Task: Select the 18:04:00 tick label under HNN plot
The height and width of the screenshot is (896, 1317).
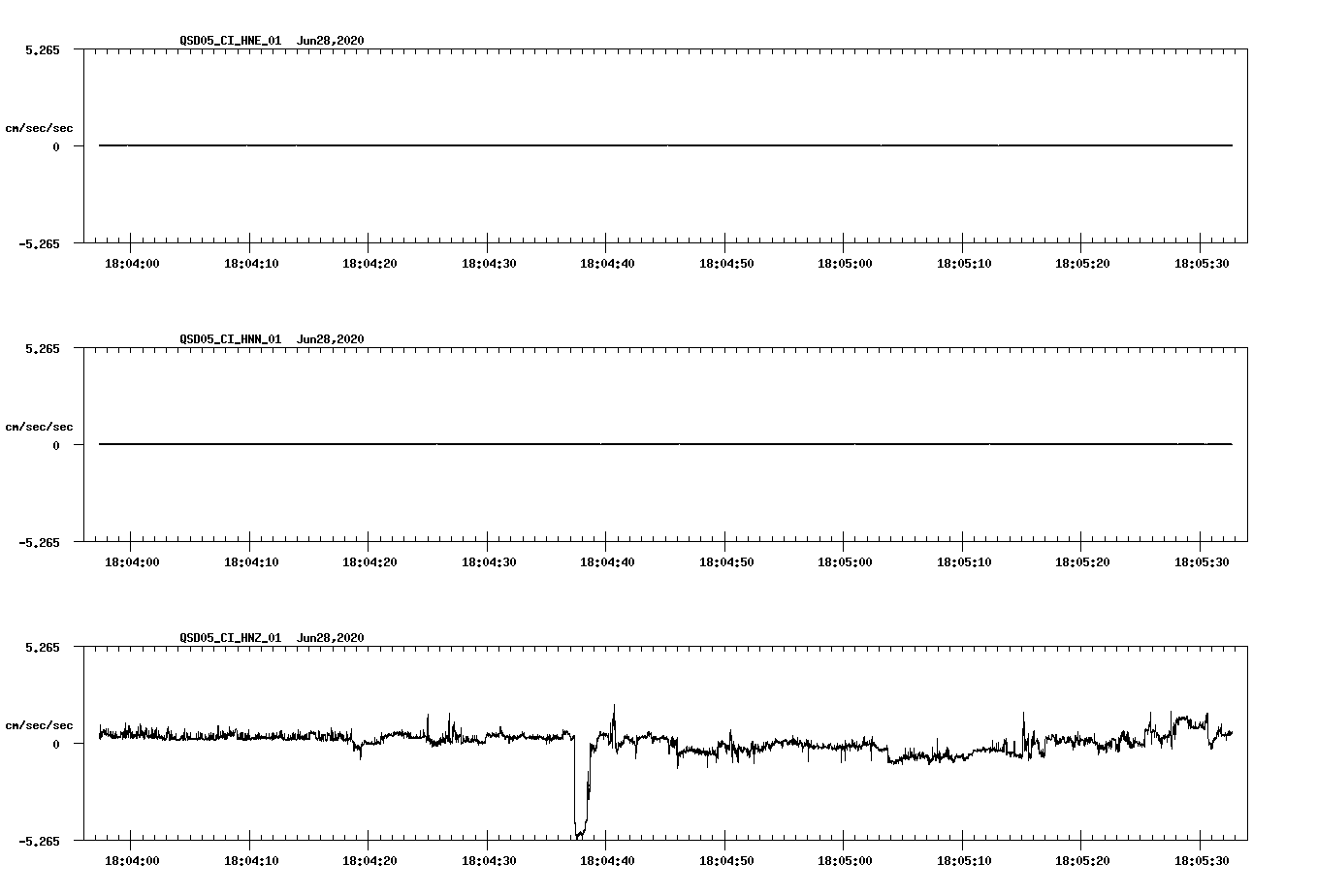Action: 131,562
